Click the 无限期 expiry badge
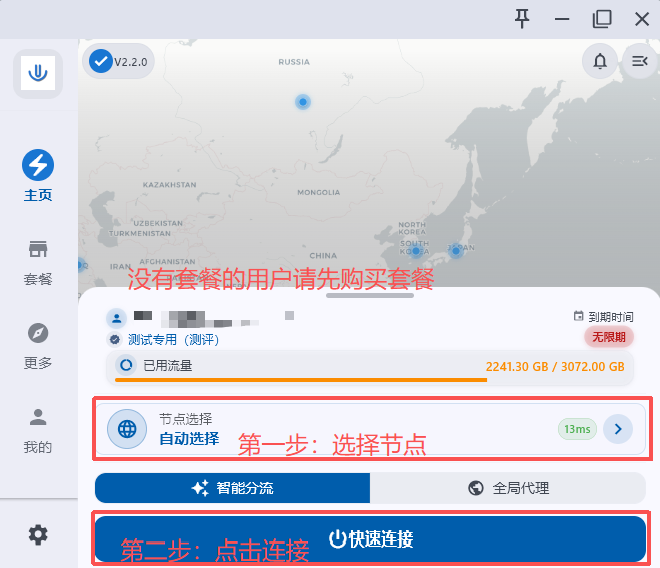The width and height of the screenshot is (660, 568). [x=609, y=337]
